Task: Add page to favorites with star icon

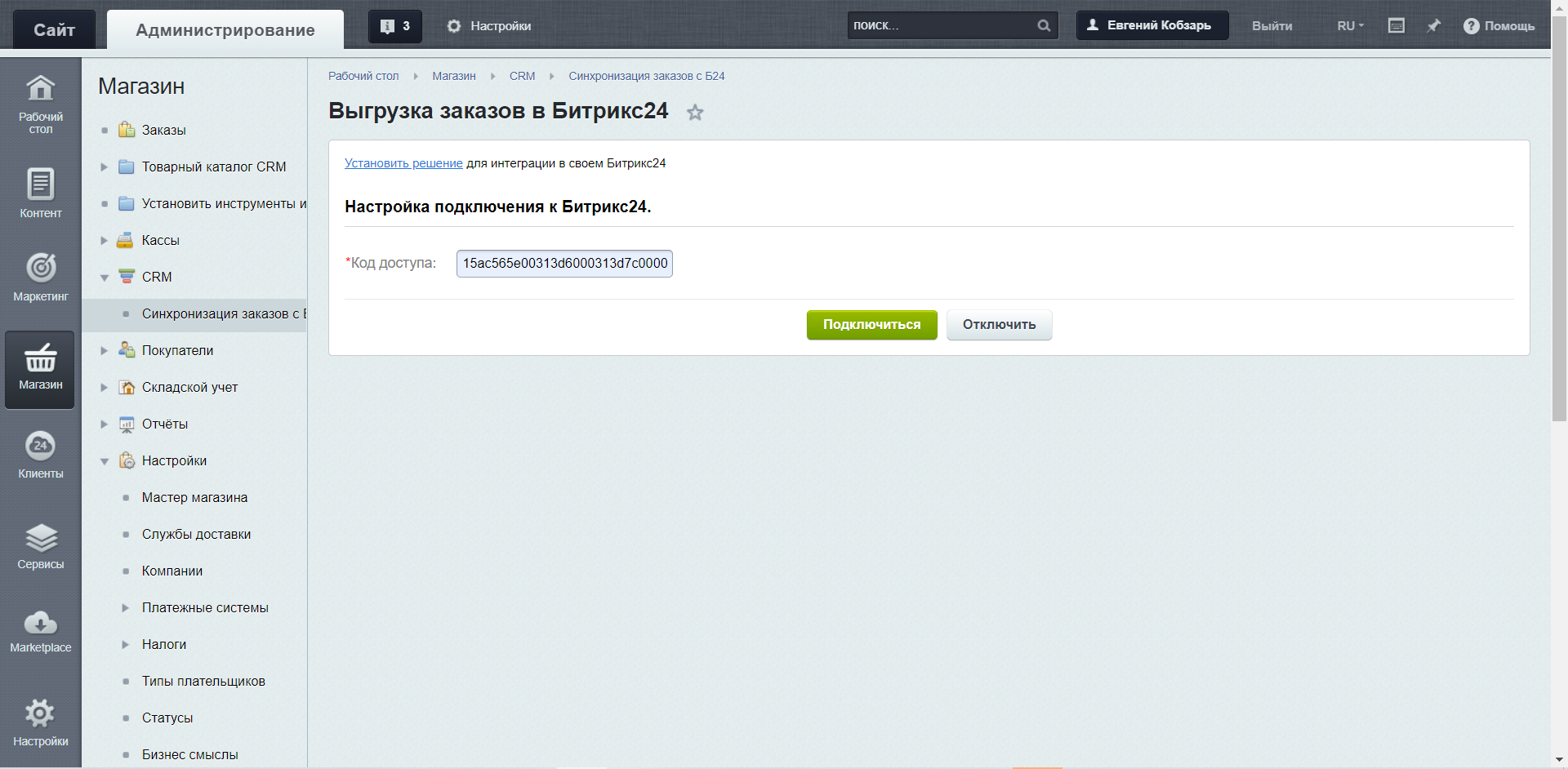Action: (x=695, y=113)
